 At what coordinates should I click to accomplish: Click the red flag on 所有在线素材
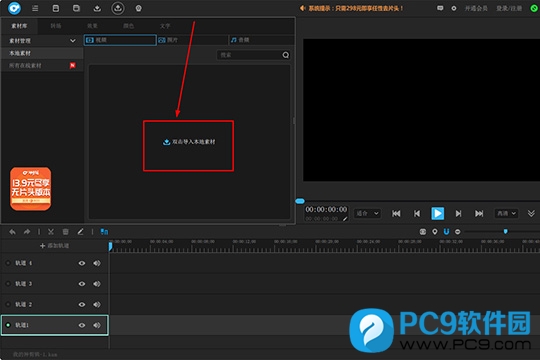coord(73,65)
